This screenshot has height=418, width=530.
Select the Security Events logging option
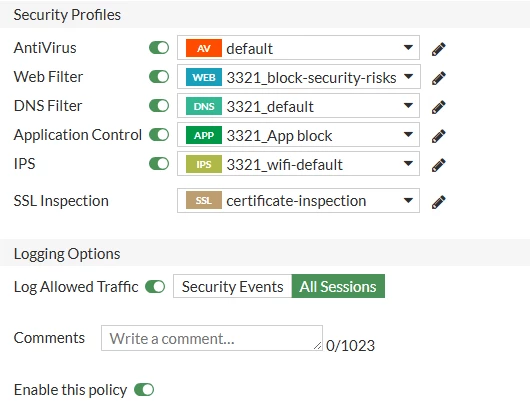[x=233, y=286]
